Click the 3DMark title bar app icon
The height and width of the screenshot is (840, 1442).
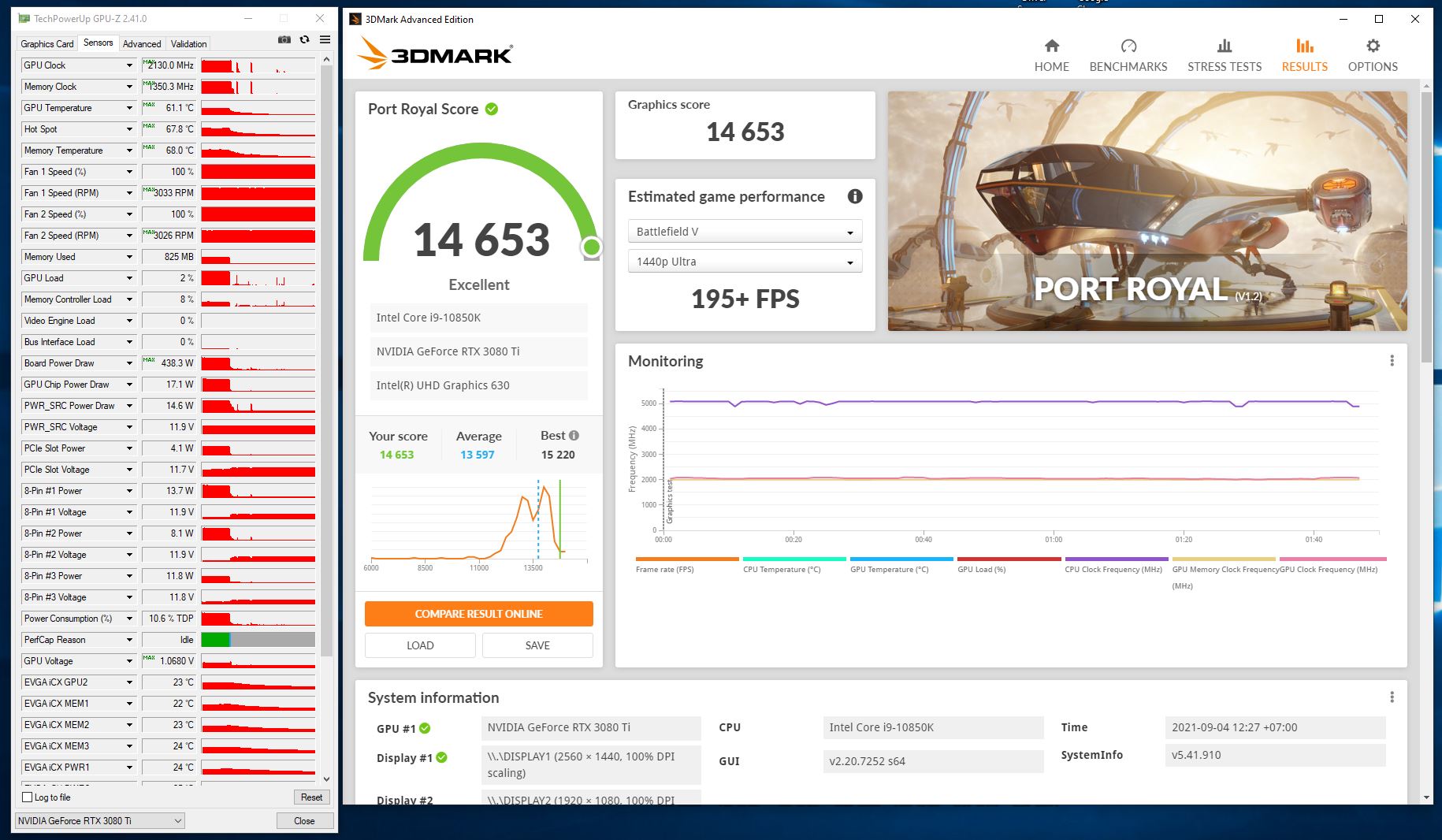[x=355, y=19]
